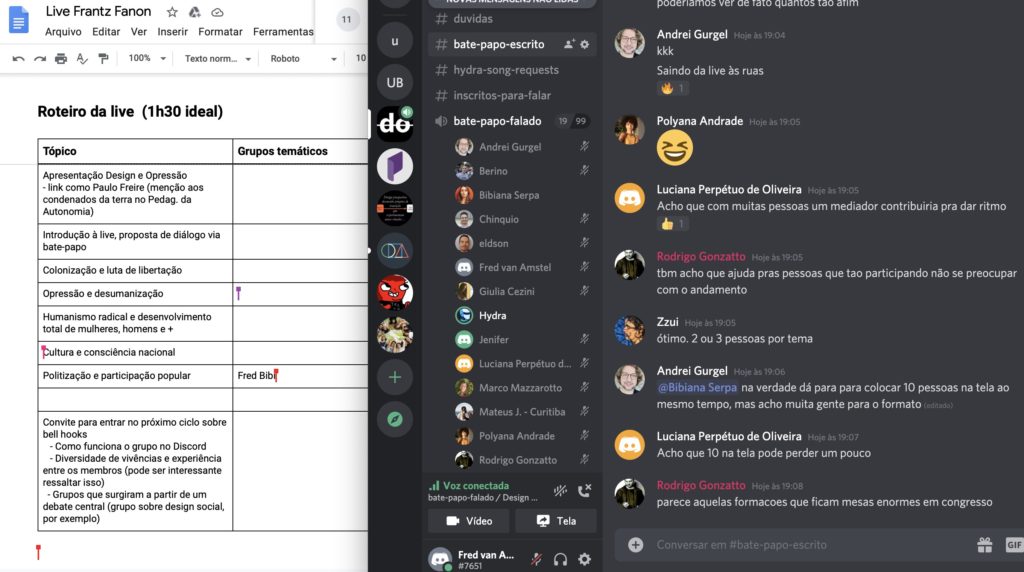Open the 'u' Discord server
The image size is (1024, 572).
click(394, 40)
